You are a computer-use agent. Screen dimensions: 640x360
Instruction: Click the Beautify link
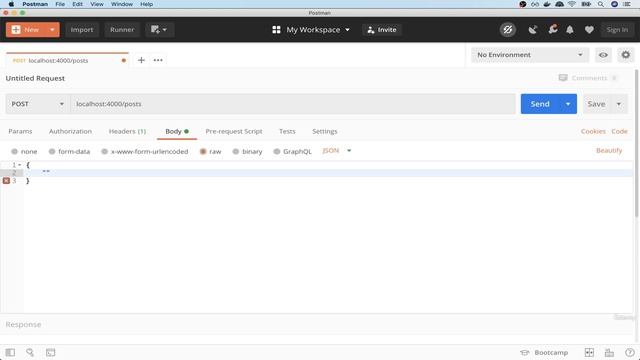click(609, 151)
